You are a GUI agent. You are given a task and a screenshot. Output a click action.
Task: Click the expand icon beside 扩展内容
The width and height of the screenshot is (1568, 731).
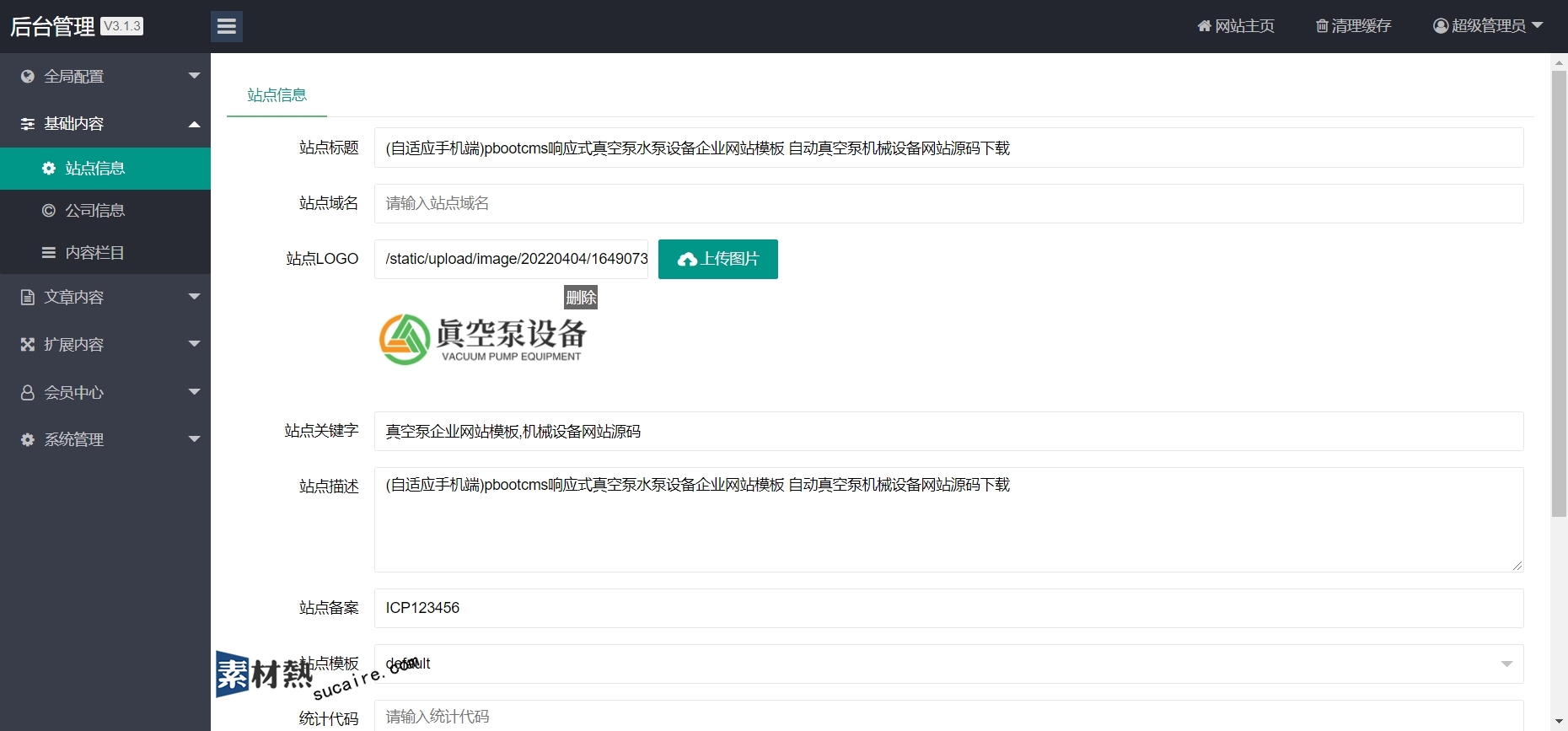(28, 344)
